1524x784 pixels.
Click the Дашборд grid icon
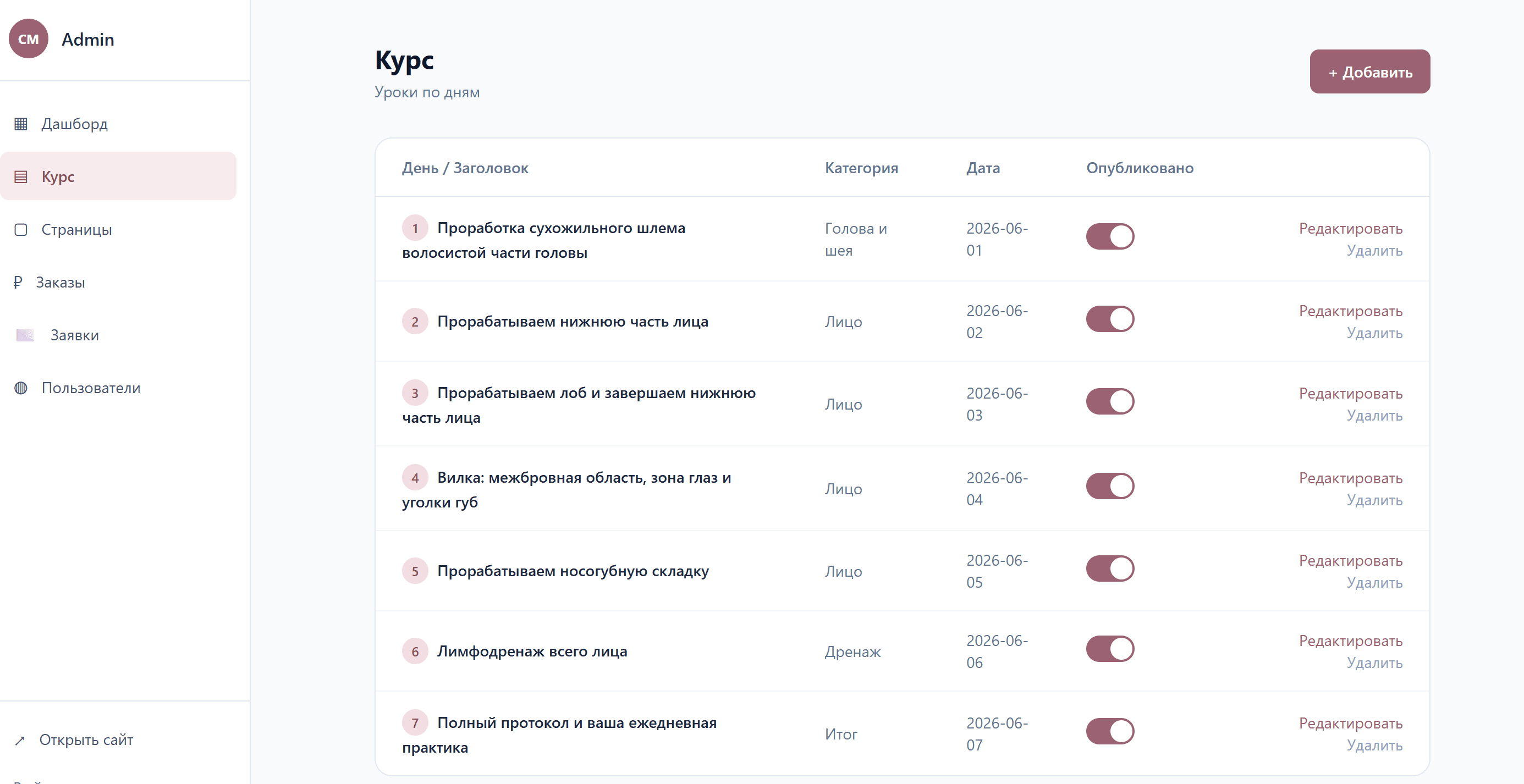[21, 124]
